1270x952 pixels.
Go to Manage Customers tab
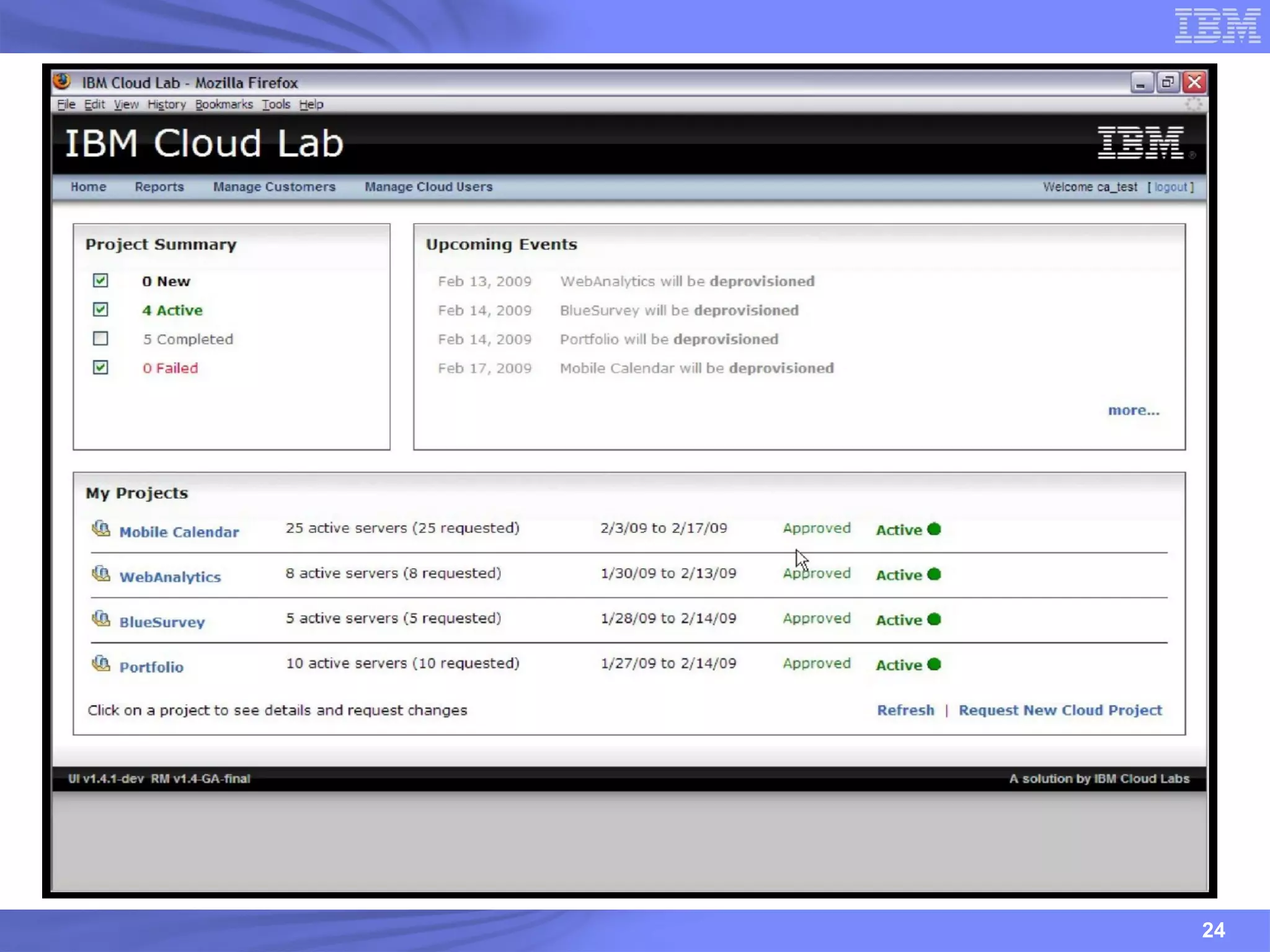pos(274,187)
